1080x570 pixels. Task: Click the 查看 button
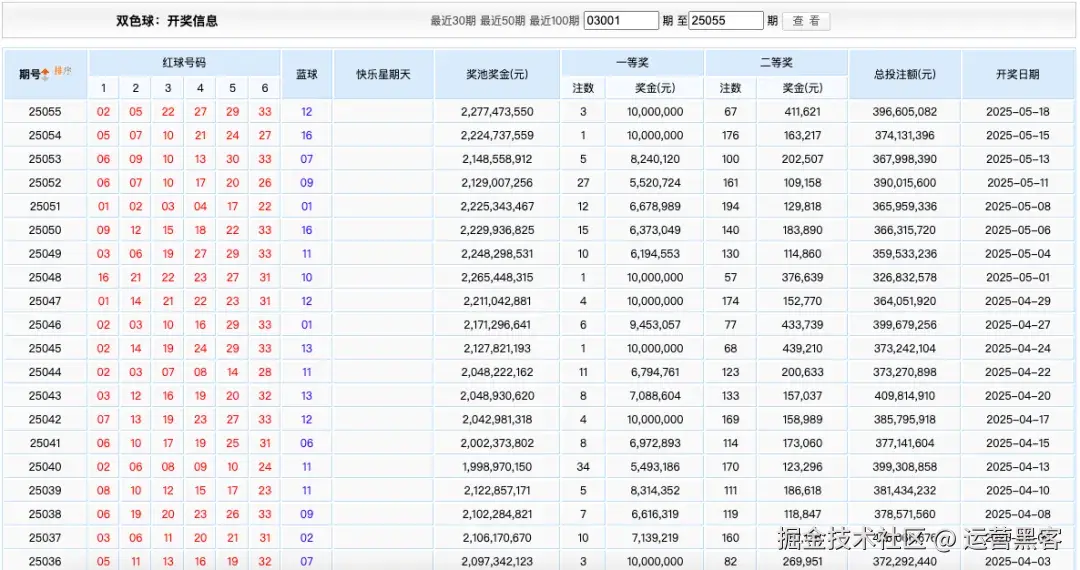click(806, 21)
